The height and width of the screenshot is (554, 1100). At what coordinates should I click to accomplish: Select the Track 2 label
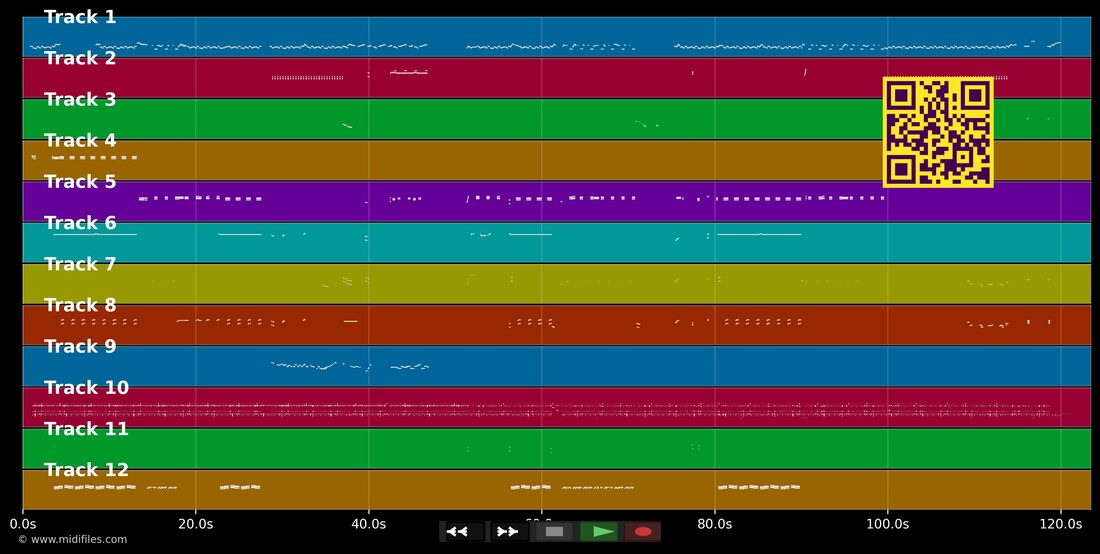point(80,59)
